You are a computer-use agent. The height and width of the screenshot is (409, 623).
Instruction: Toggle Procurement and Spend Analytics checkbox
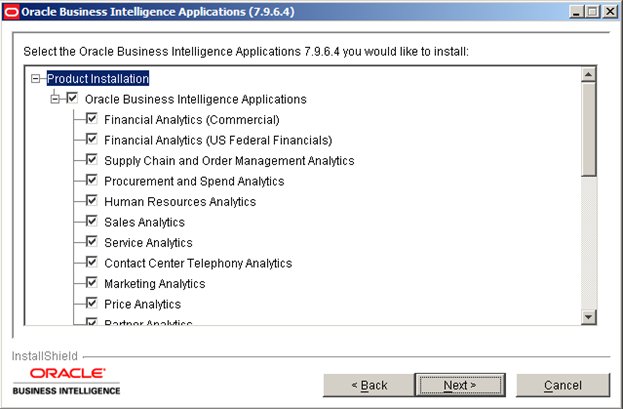point(92,180)
